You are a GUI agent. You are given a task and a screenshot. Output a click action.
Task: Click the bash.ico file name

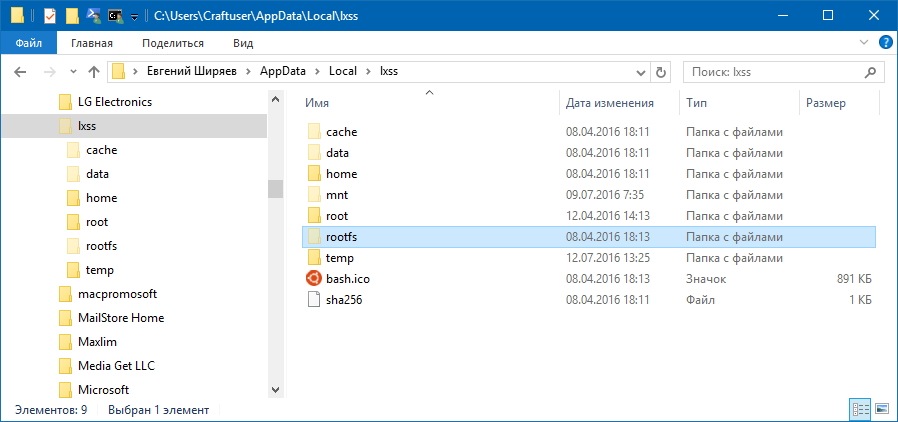(x=348, y=279)
